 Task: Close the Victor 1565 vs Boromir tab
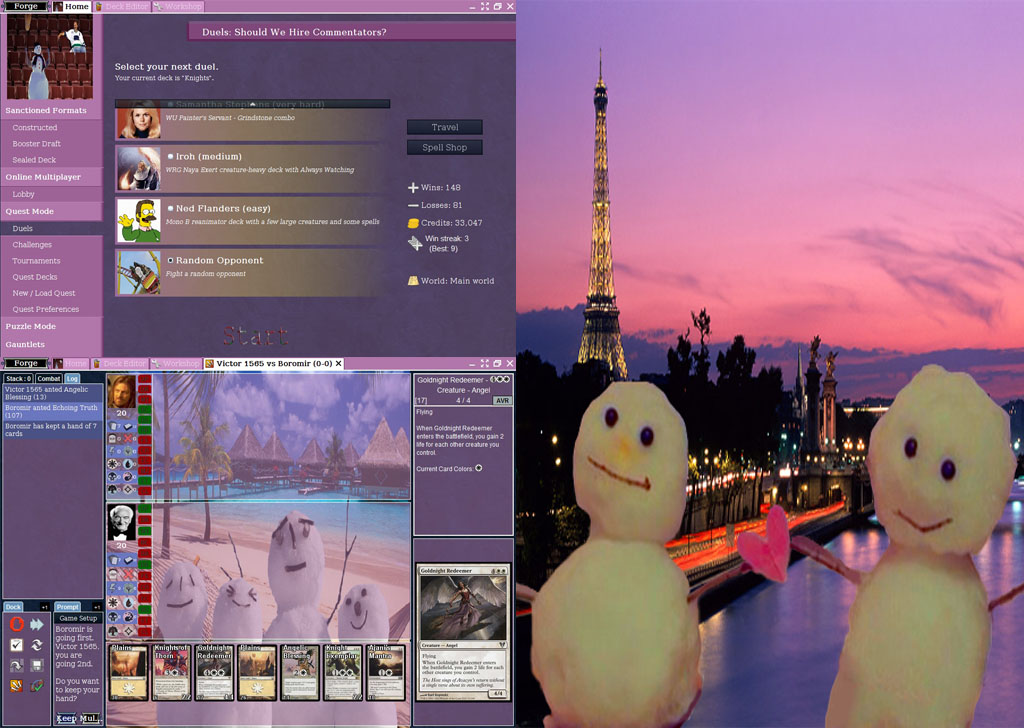click(x=339, y=364)
